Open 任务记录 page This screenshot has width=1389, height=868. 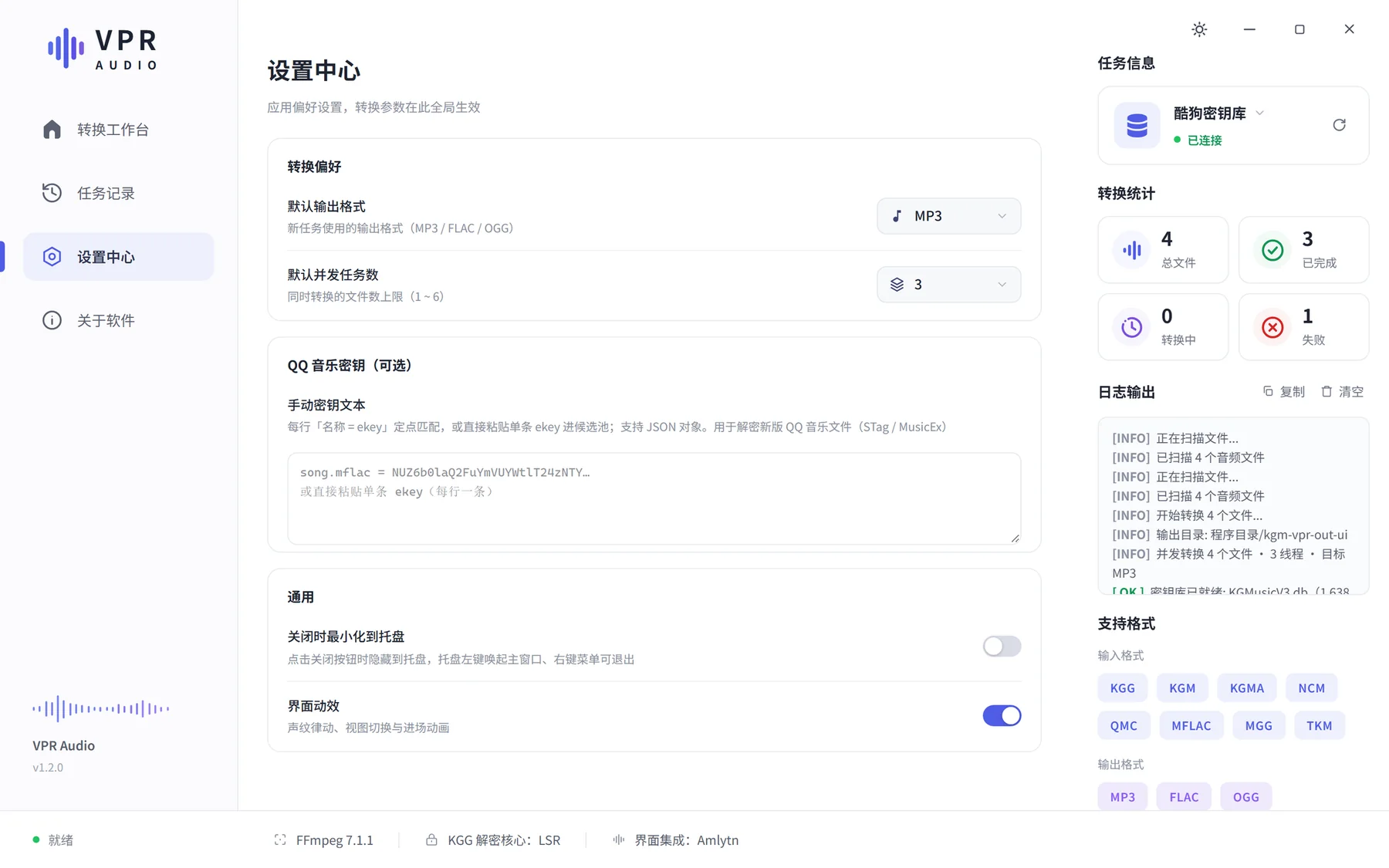(119, 193)
